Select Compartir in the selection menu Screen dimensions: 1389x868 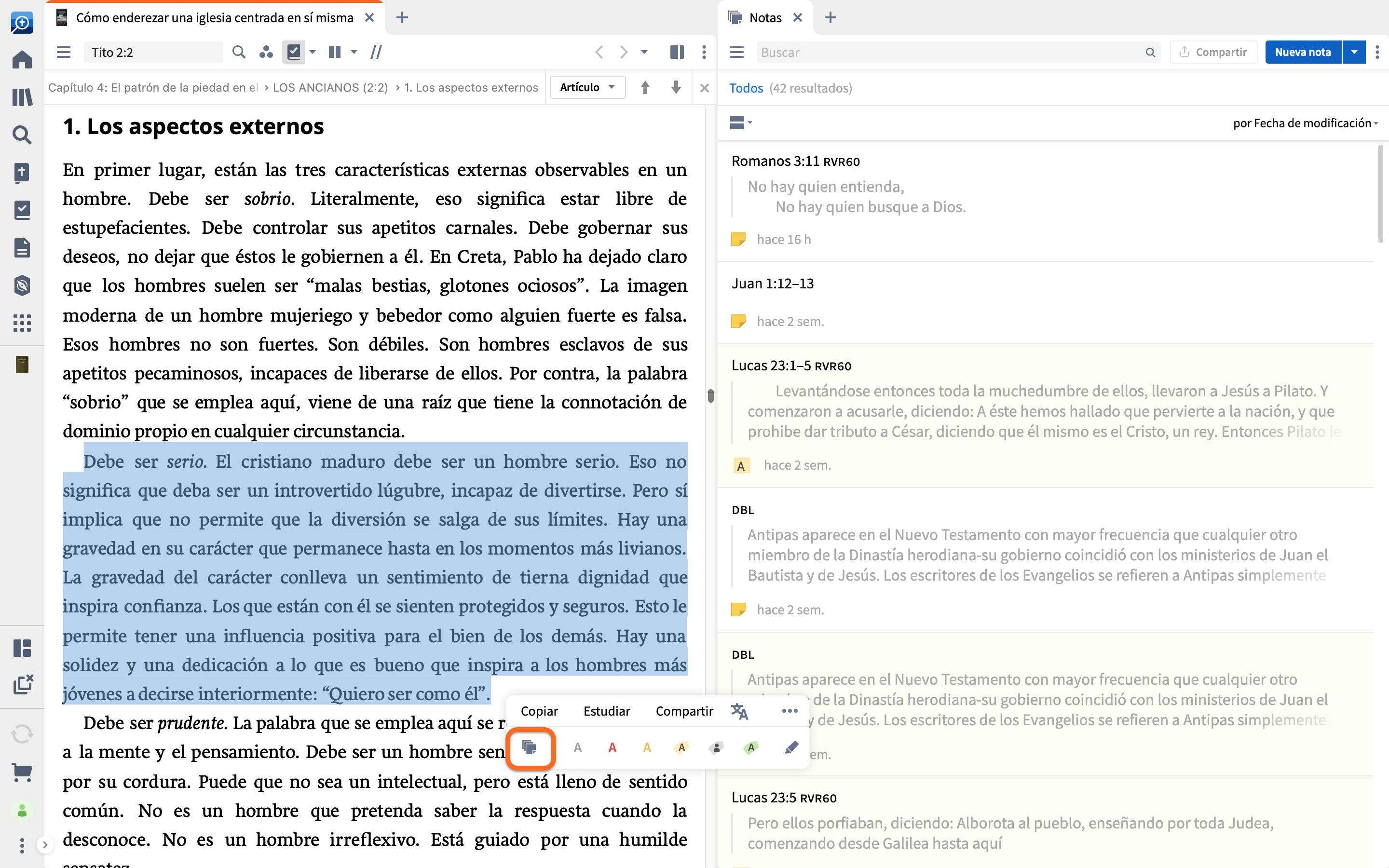tap(684, 711)
